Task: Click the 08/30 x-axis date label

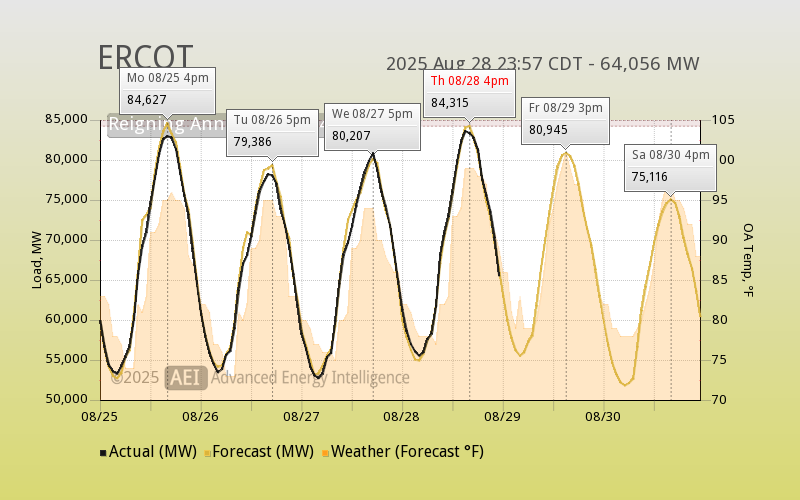Action: [603, 417]
